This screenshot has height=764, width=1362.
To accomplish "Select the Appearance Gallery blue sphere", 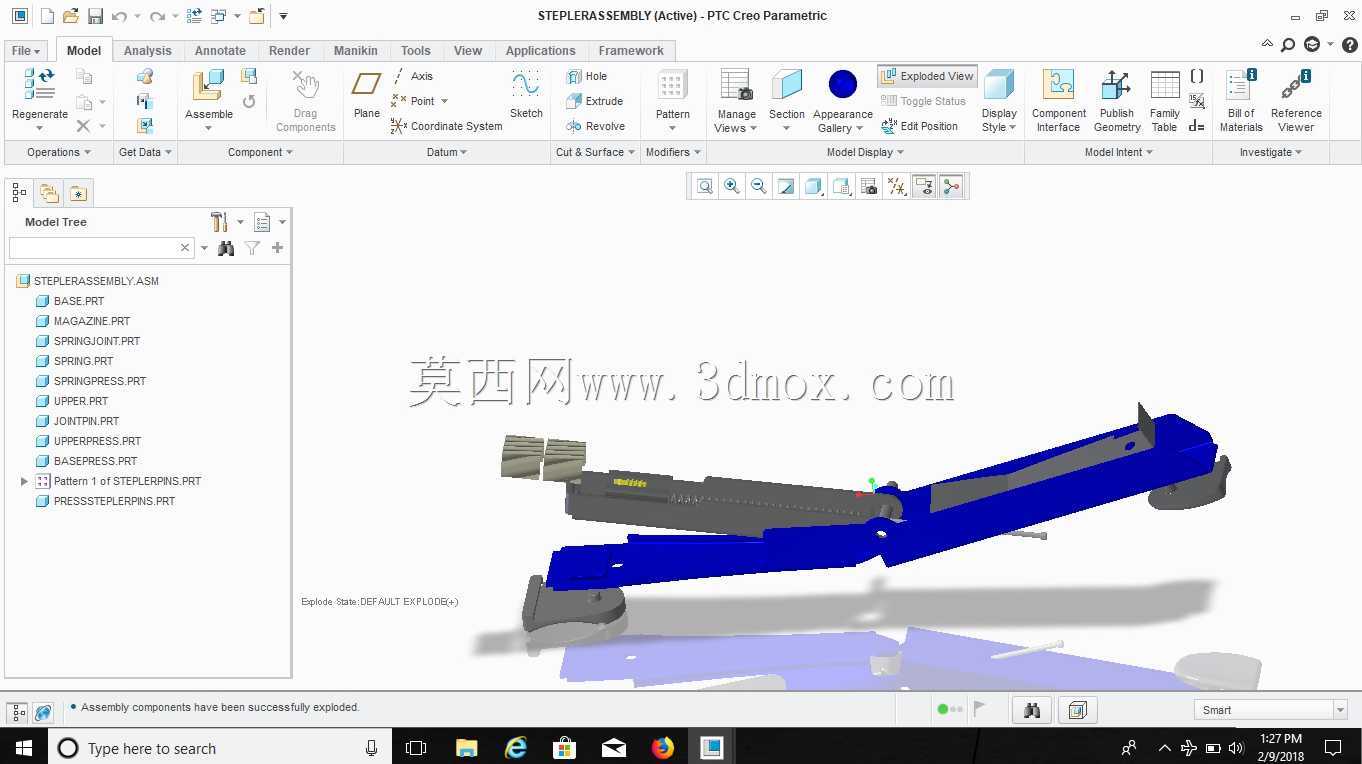I will 843,85.
